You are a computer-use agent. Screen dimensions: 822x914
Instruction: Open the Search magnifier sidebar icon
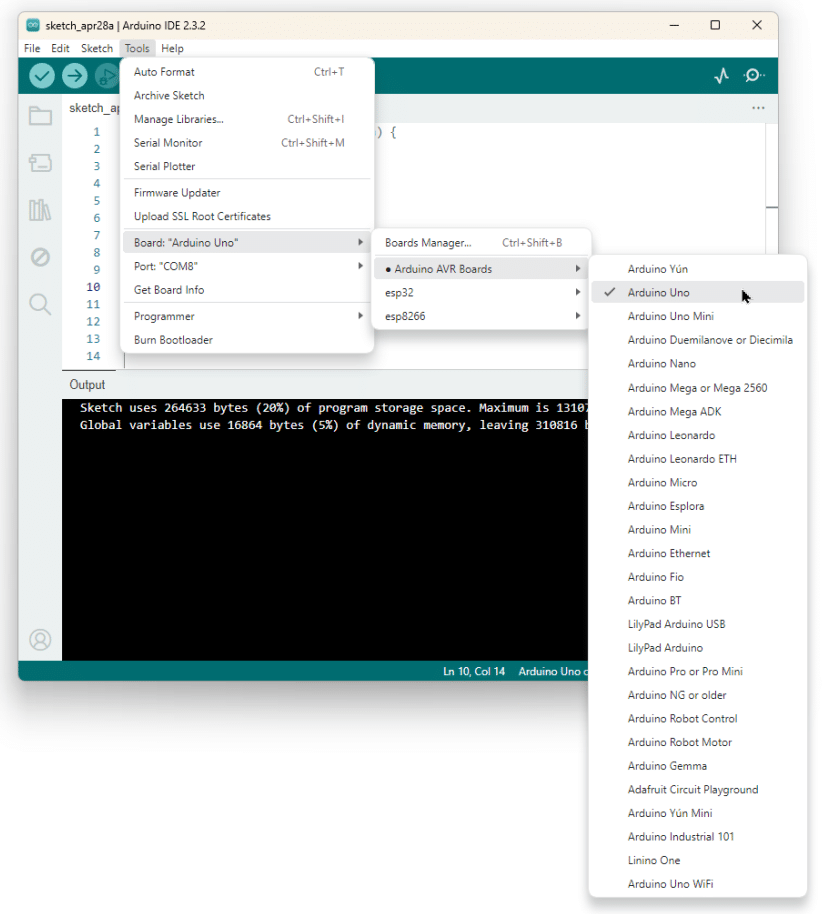click(x=40, y=304)
